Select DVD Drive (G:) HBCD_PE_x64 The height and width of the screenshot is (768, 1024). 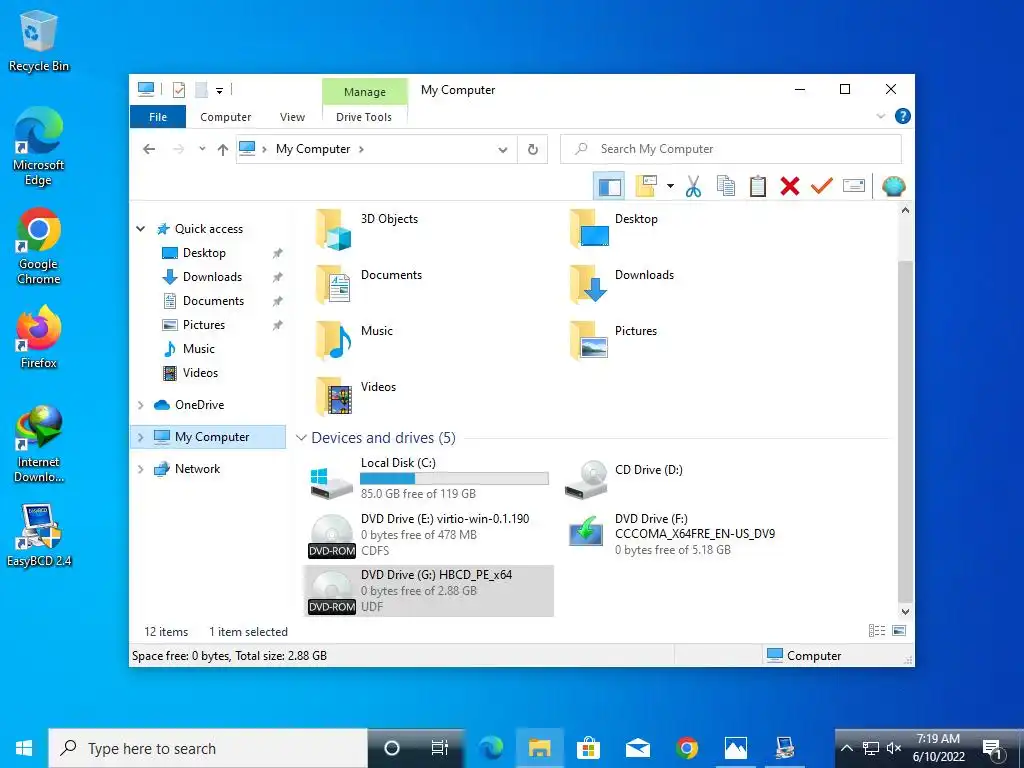pos(429,591)
